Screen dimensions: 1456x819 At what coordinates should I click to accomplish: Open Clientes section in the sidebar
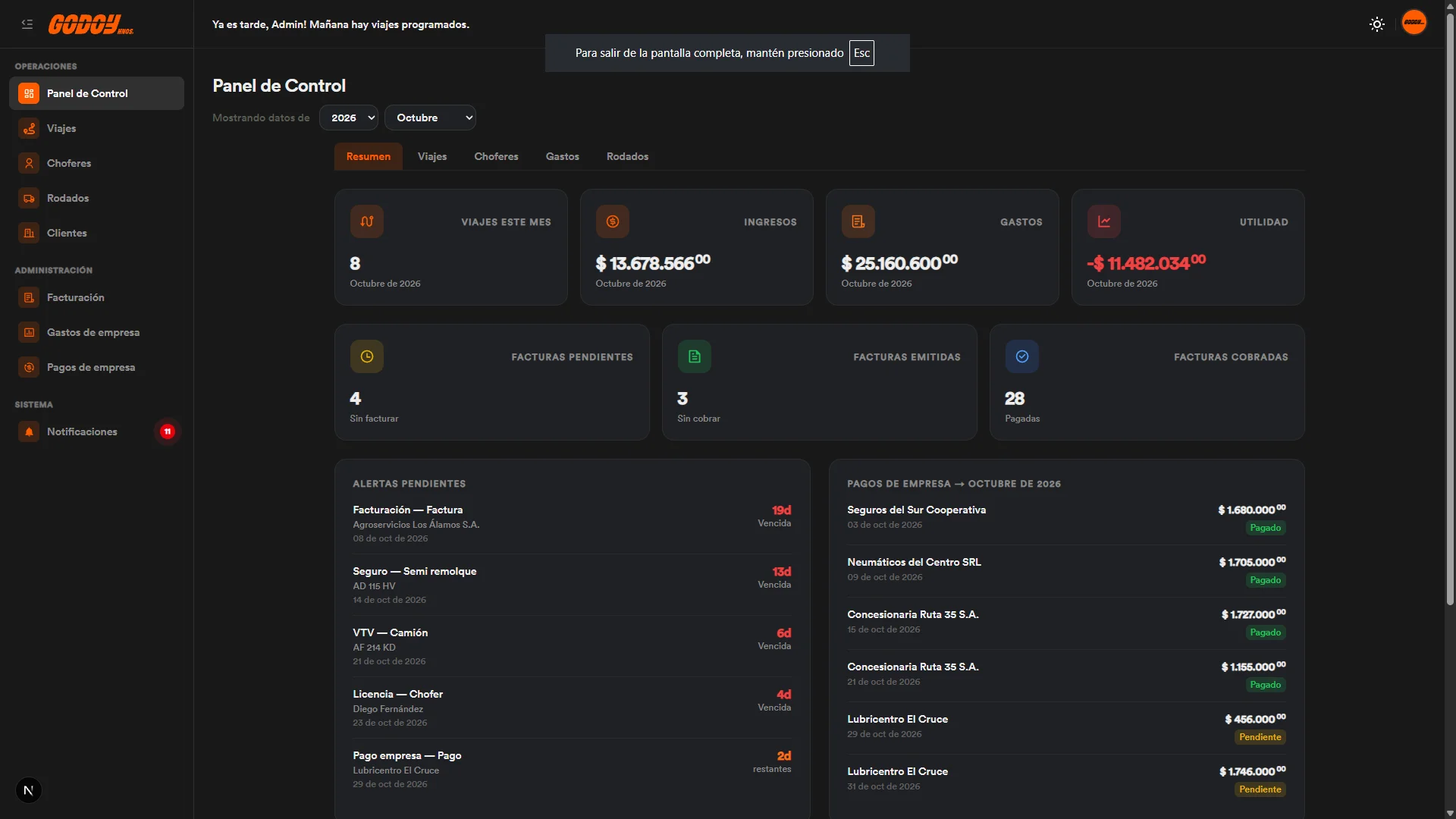tap(96, 233)
